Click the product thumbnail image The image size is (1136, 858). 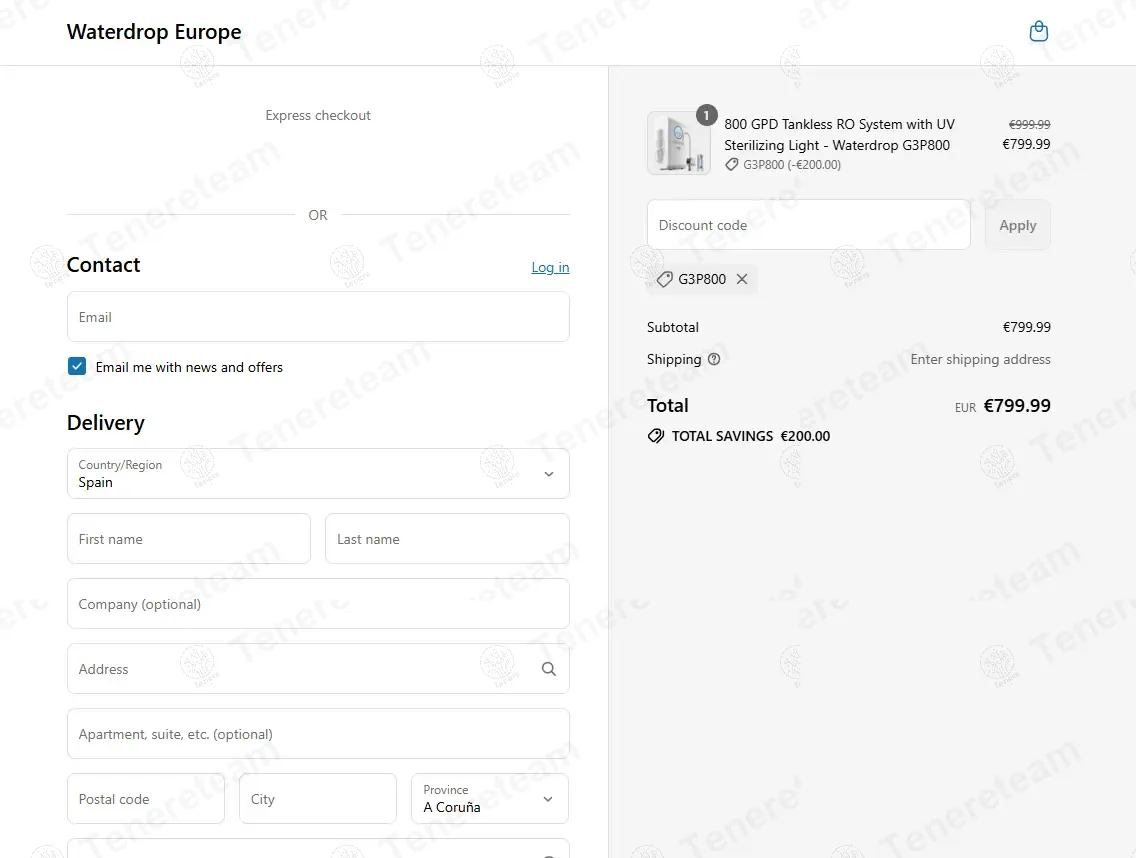[x=678, y=143]
